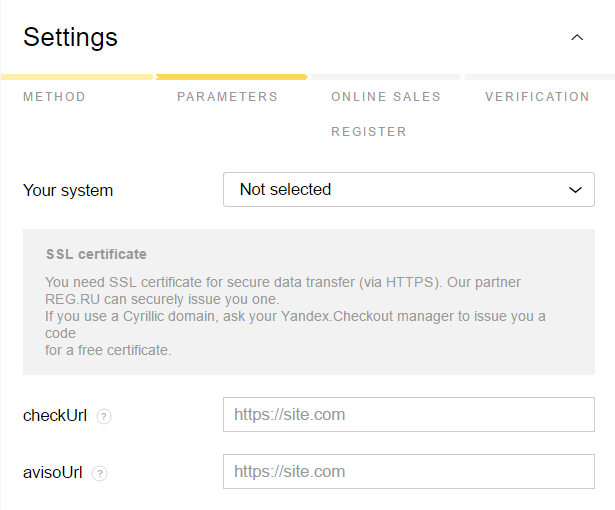The height and width of the screenshot is (510, 615).
Task: Go to the ONLINE SALES REGISTER tab
Action: pyautogui.click(x=386, y=114)
